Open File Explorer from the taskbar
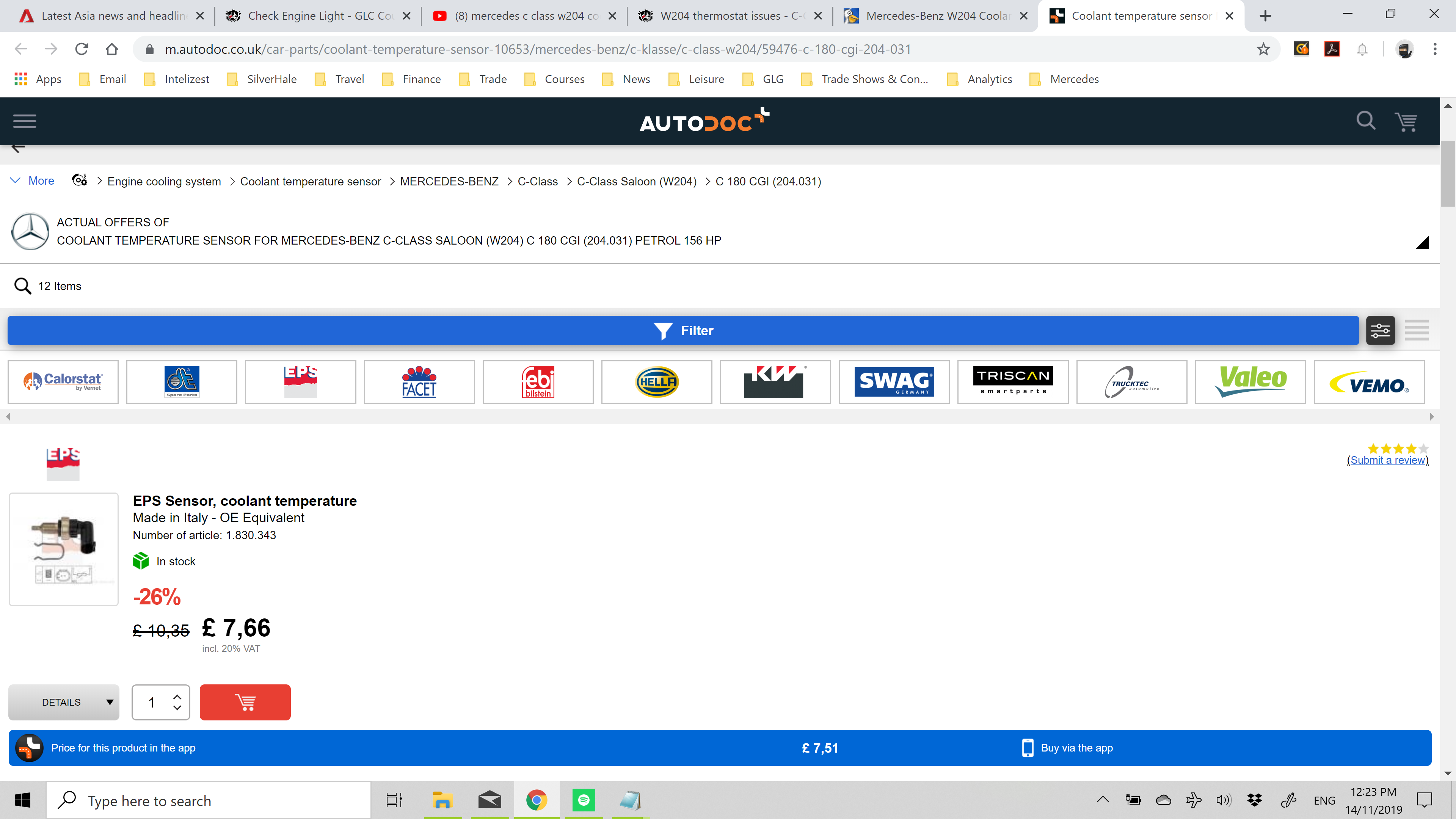The height and width of the screenshot is (819, 1456). (x=442, y=800)
